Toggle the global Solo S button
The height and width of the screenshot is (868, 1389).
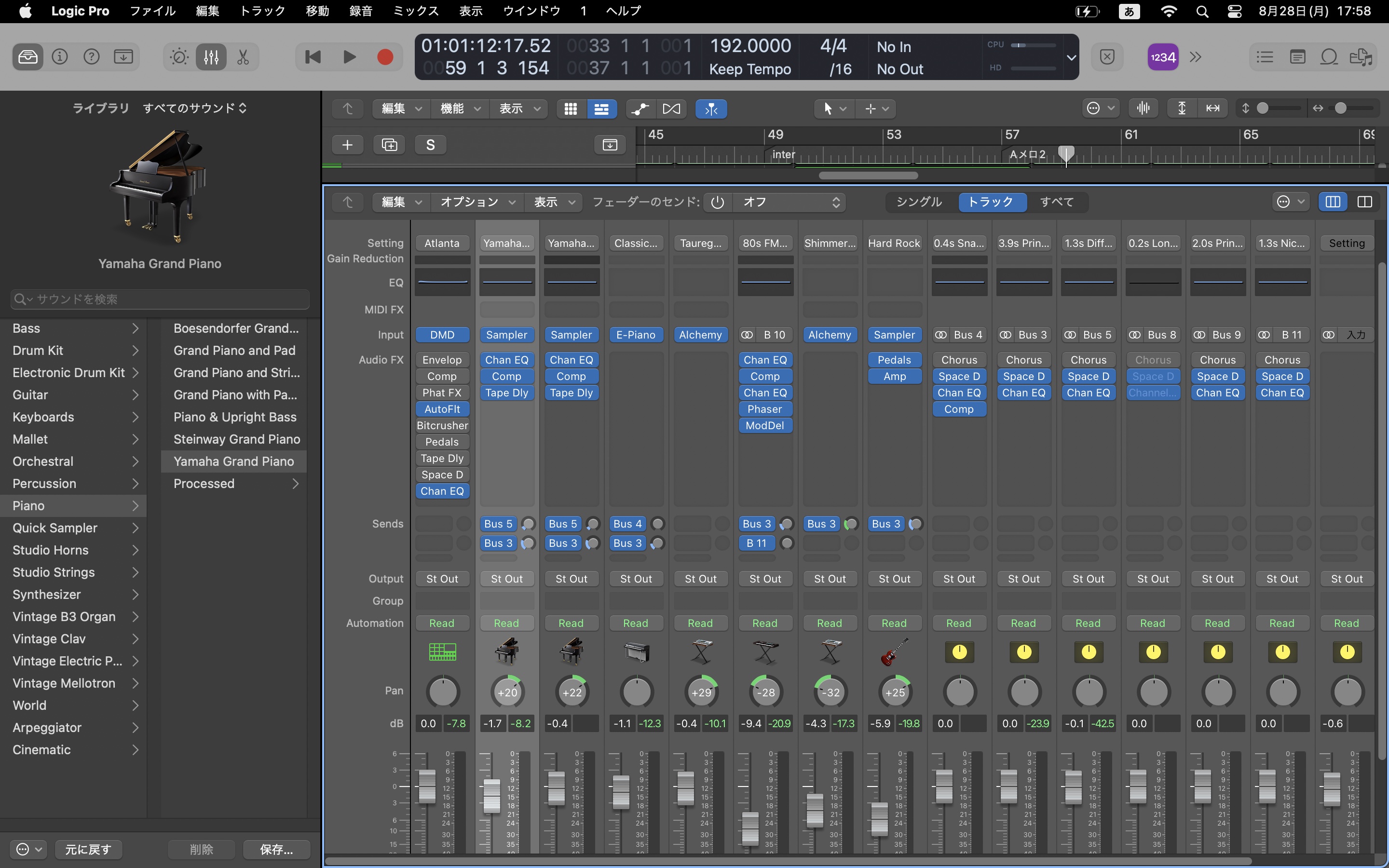(431, 145)
